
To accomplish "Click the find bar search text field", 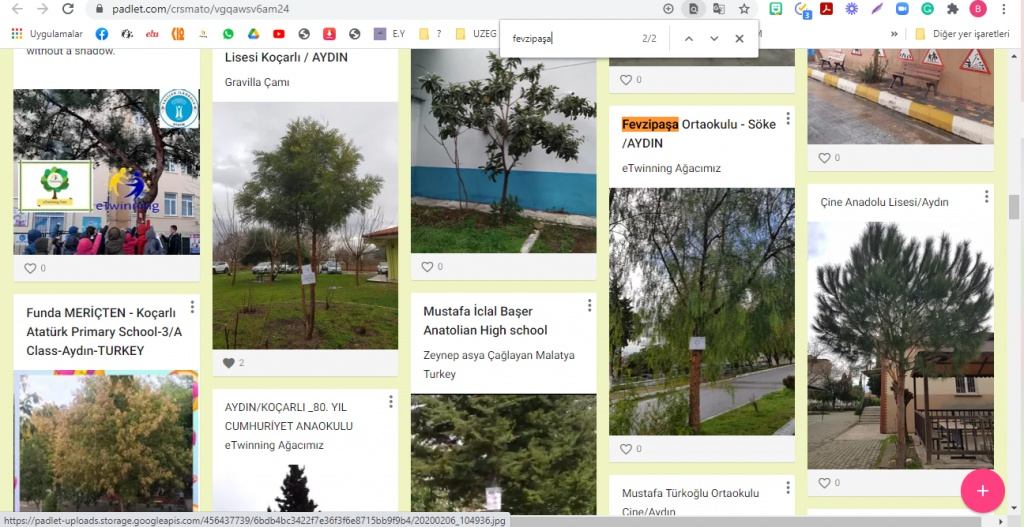I will [x=570, y=39].
